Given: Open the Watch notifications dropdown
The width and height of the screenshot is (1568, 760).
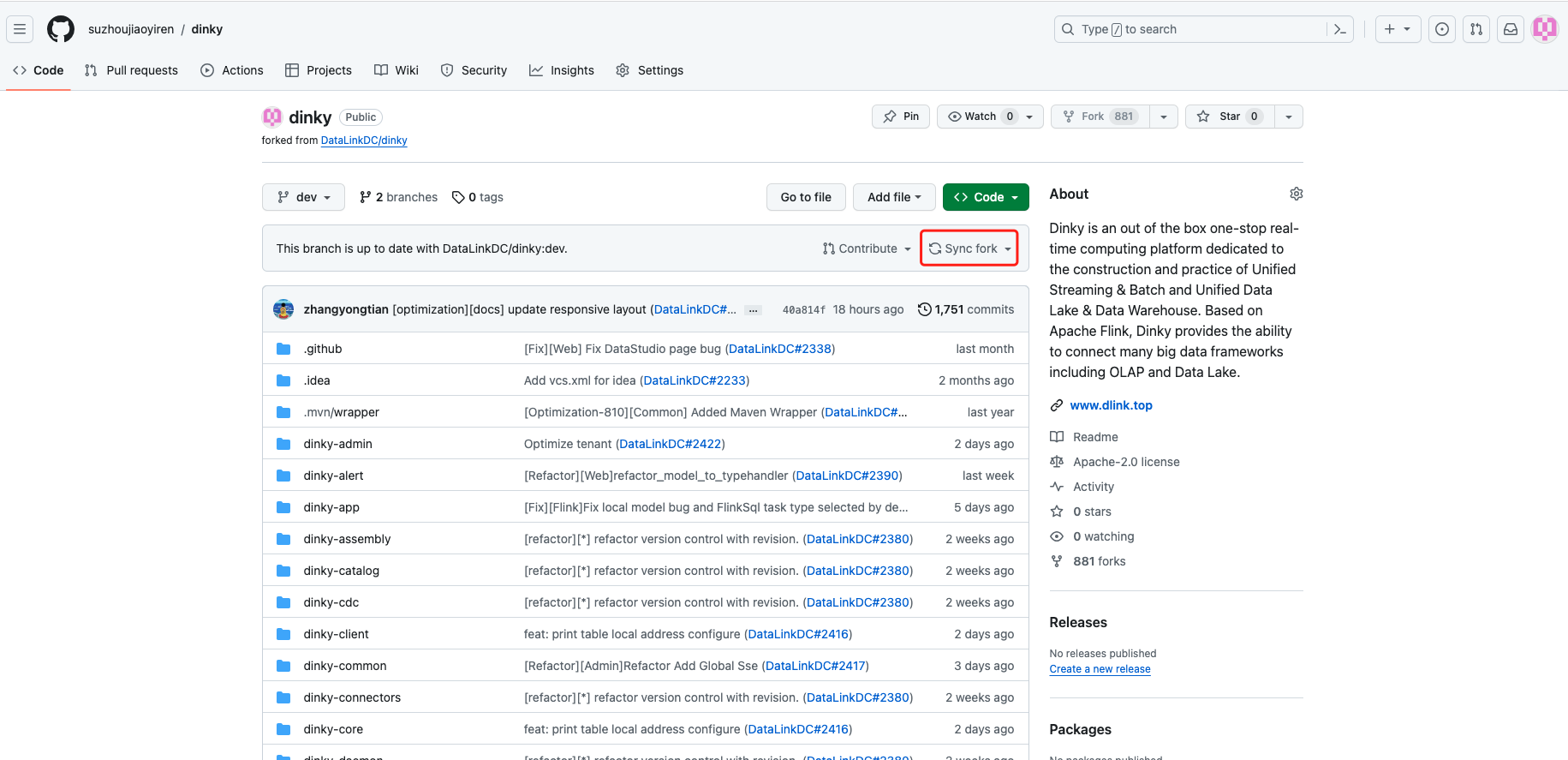Looking at the screenshot, I should tap(990, 117).
